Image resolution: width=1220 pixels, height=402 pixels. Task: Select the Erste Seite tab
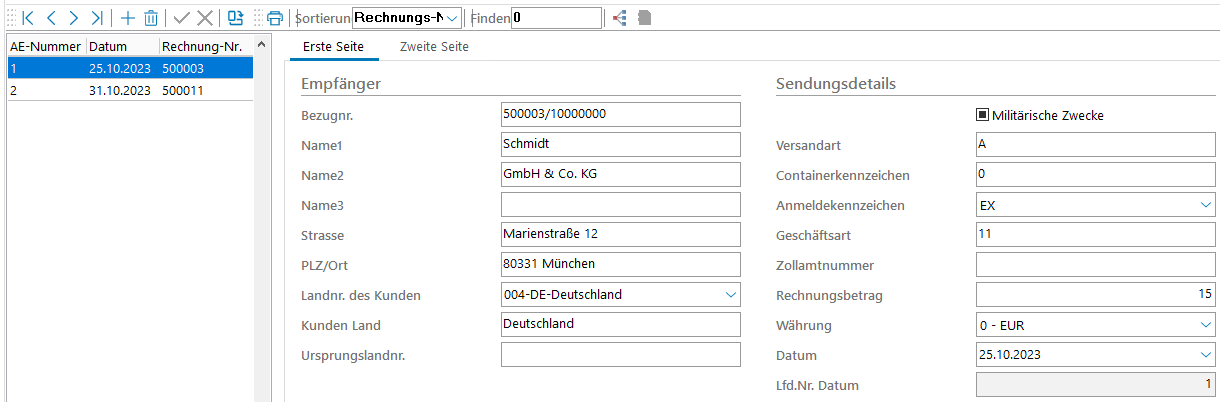pyautogui.click(x=333, y=47)
